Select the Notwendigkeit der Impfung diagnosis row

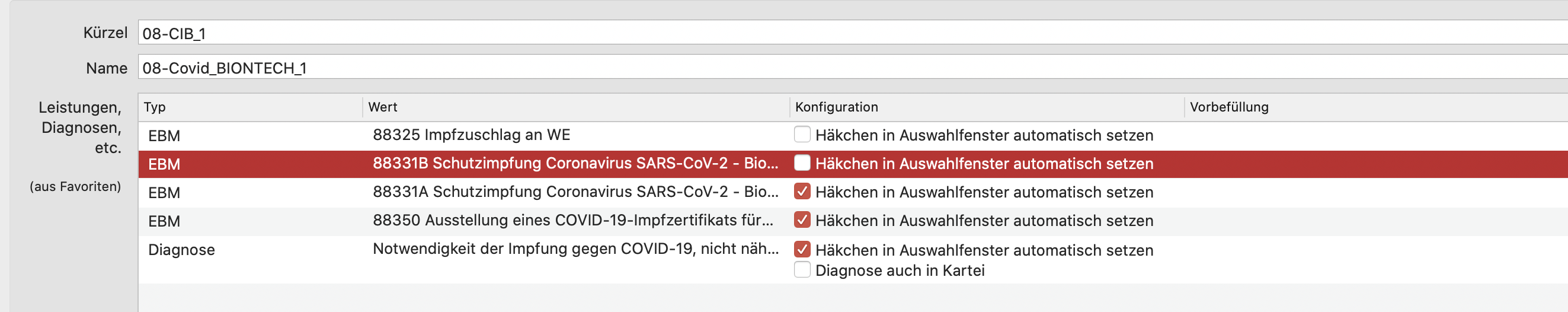click(853, 260)
